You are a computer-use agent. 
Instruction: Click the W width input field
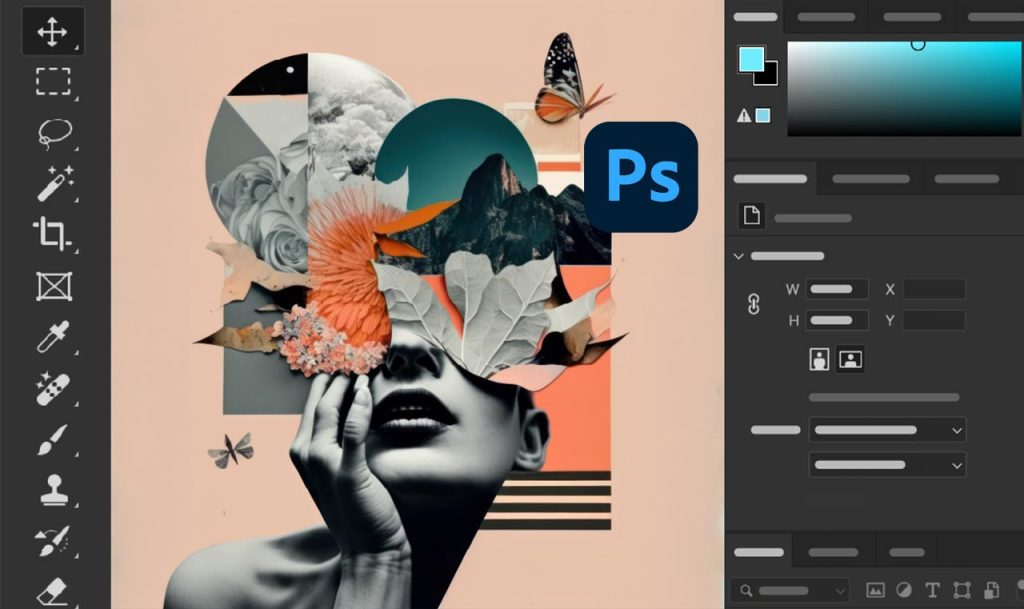pos(837,289)
